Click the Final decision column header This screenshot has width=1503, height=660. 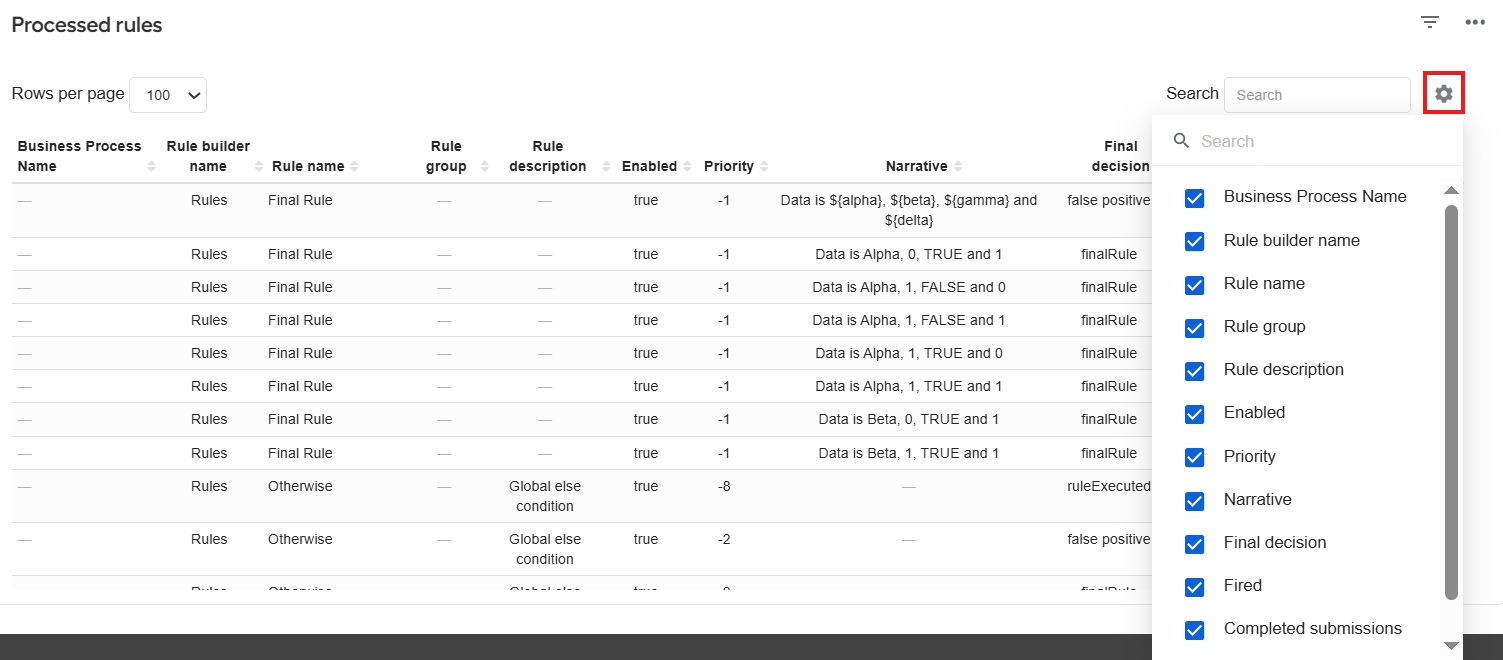point(1120,156)
